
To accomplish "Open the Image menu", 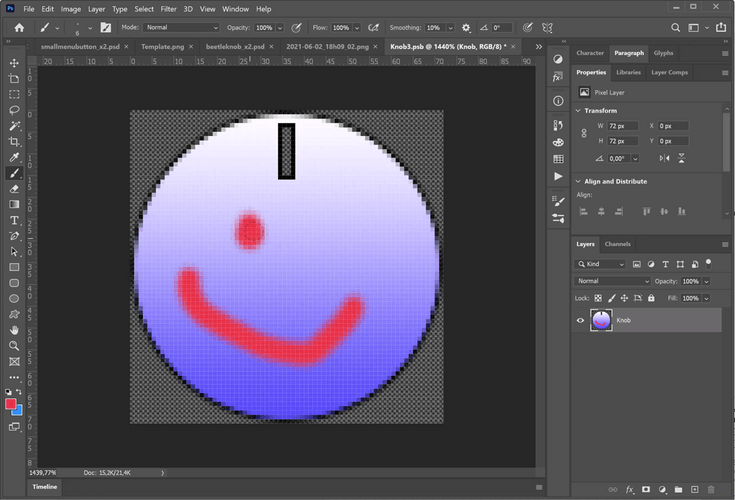I will pyautogui.click(x=70, y=9).
